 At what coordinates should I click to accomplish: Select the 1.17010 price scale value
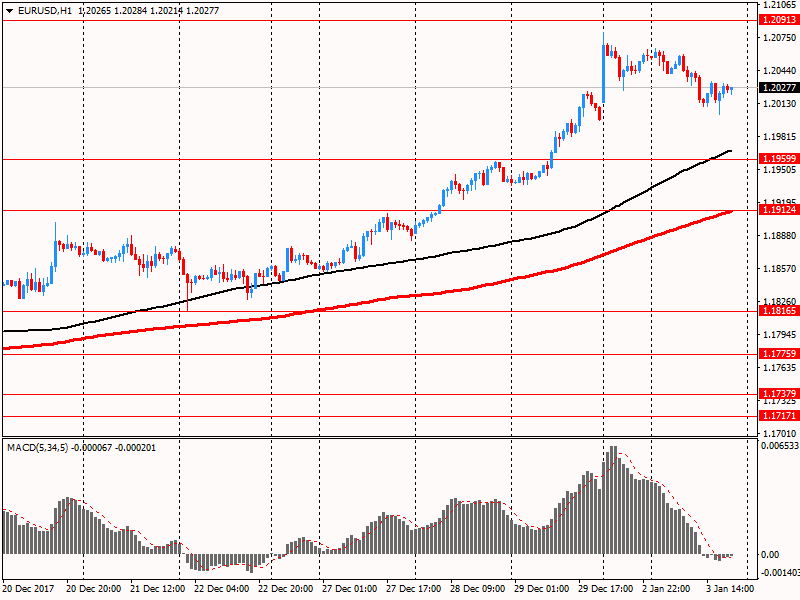click(x=779, y=434)
